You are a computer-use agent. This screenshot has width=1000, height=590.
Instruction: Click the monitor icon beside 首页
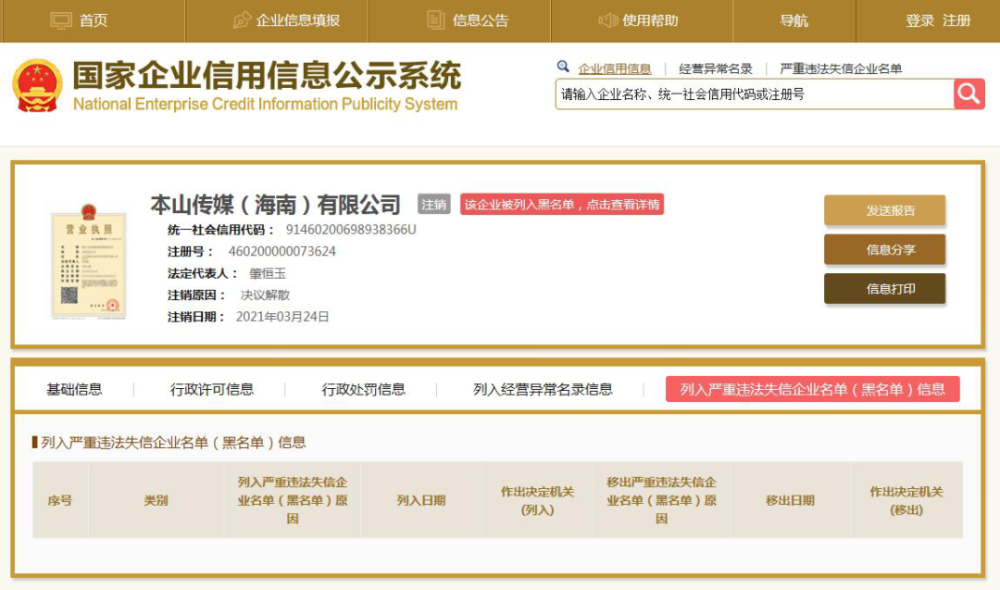pos(61,20)
